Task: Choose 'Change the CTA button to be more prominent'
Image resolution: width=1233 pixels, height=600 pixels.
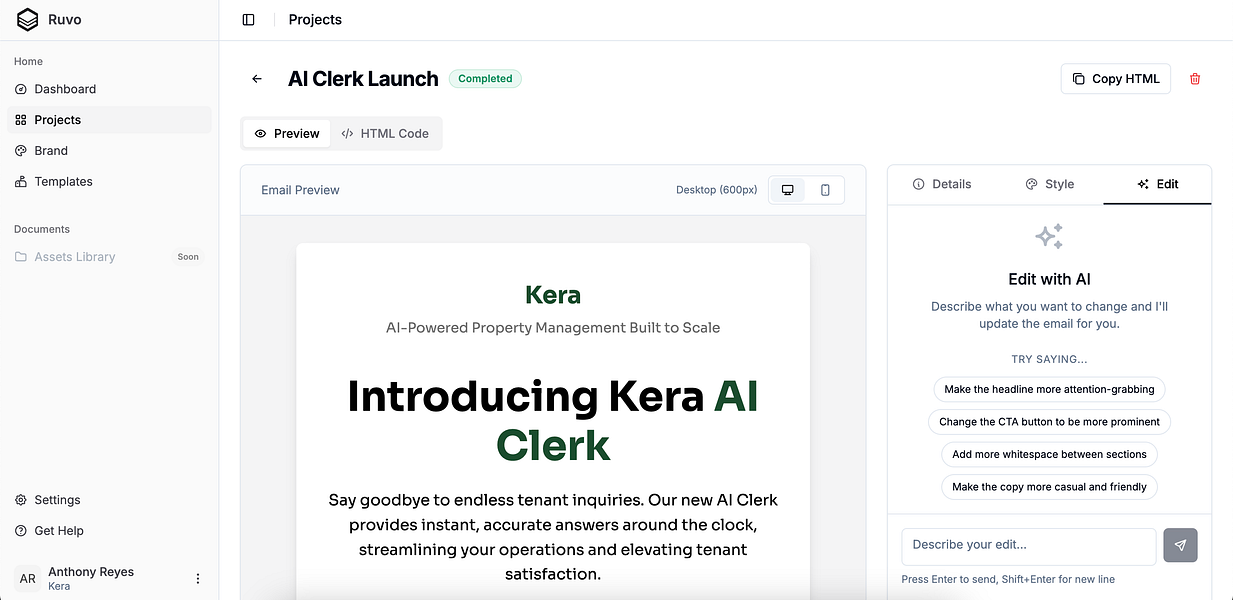Action: 1049,422
